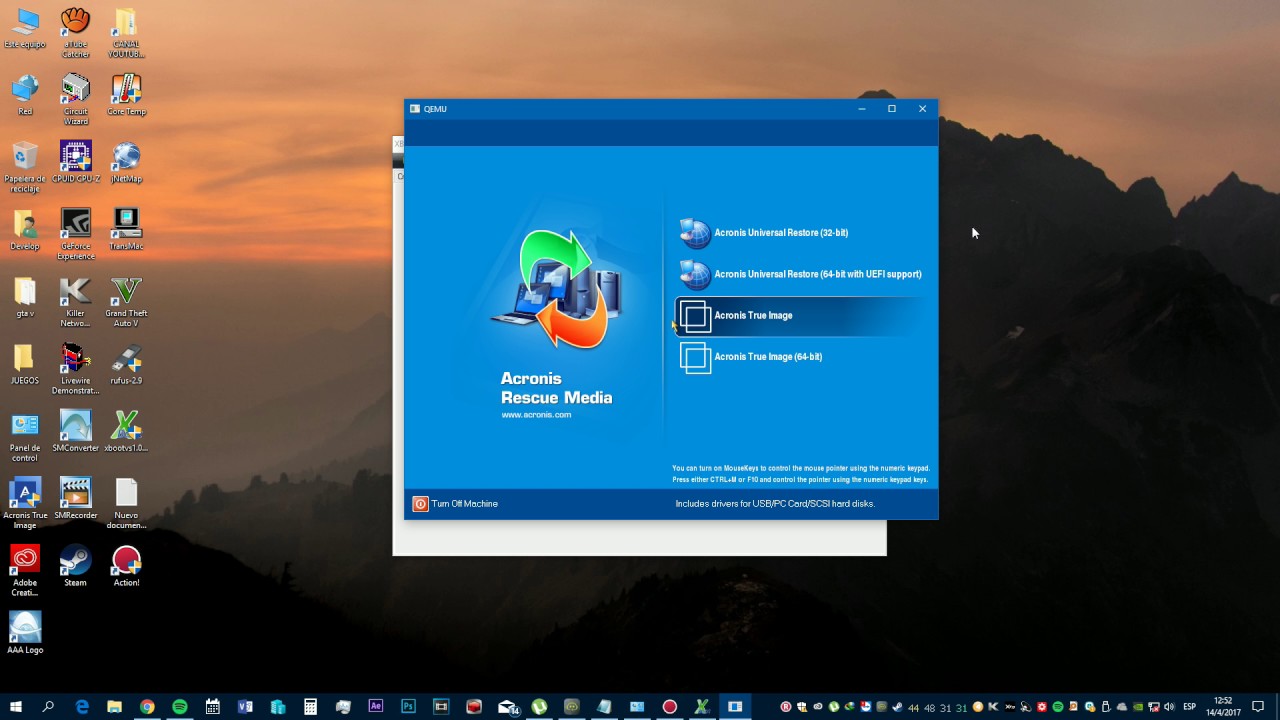The height and width of the screenshot is (720, 1280).
Task: Open Killer Network desktop shortcut
Action: point(76,302)
